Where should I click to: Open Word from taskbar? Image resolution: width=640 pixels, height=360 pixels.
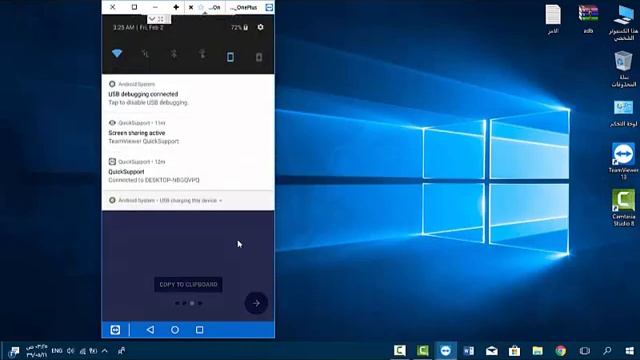(469, 351)
